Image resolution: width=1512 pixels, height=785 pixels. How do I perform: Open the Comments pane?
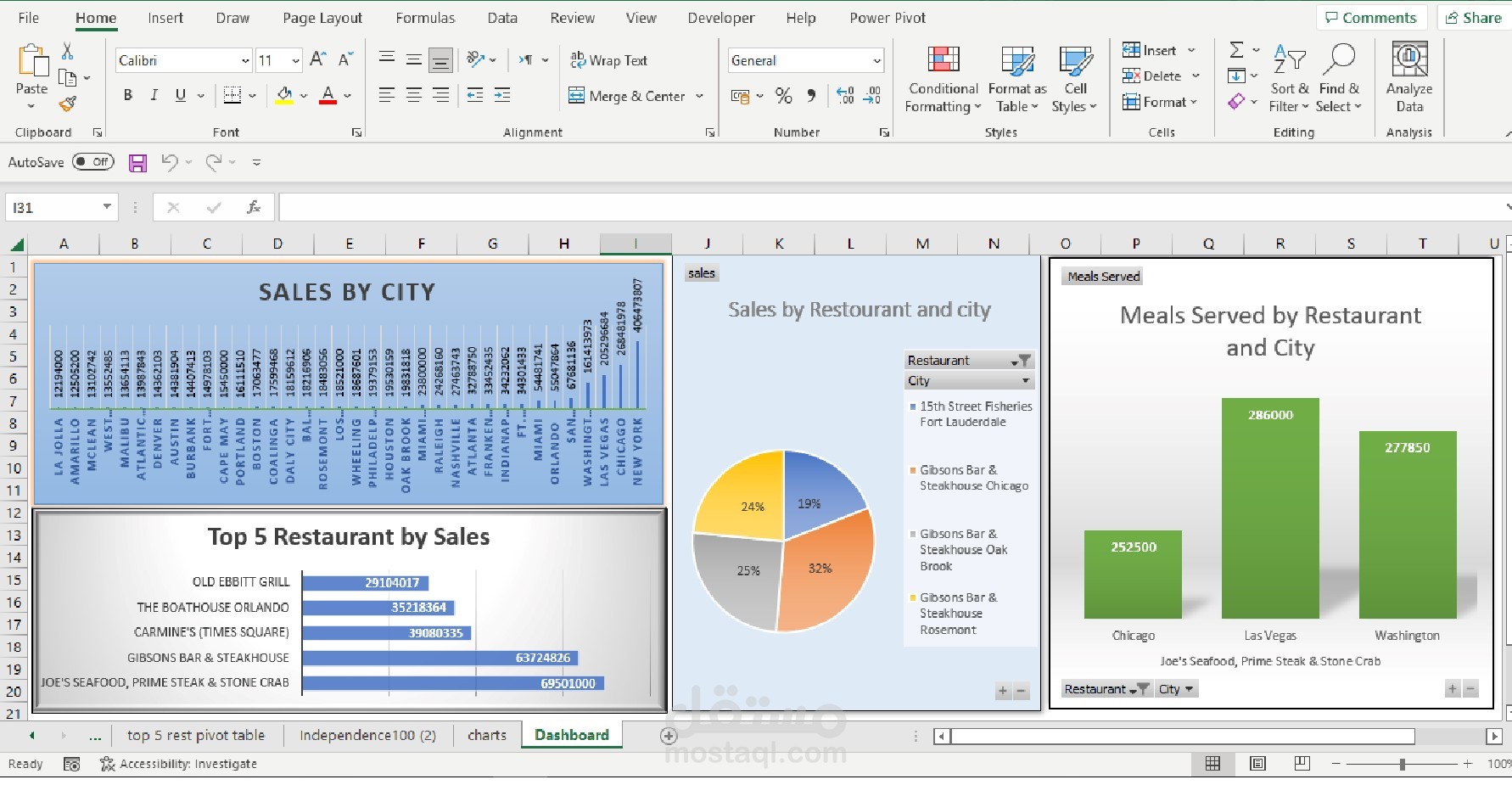coord(1370,17)
